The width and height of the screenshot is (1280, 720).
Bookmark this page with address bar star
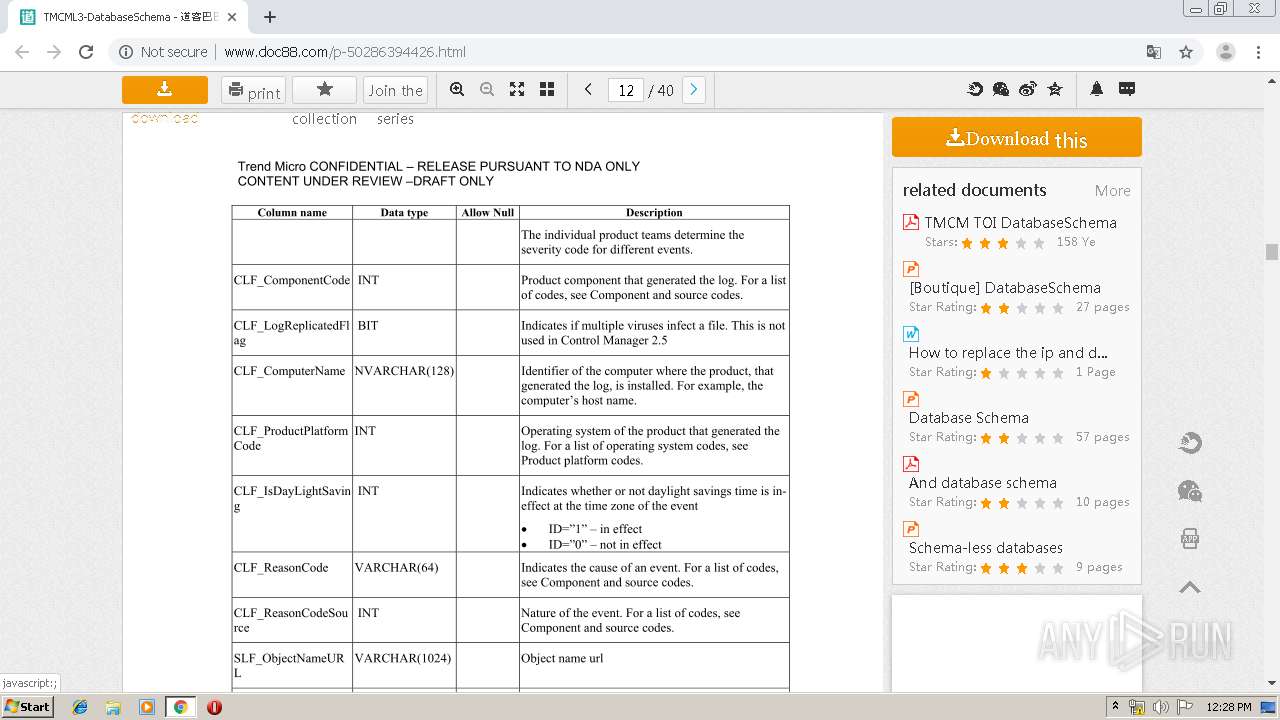pos(1186,52)
